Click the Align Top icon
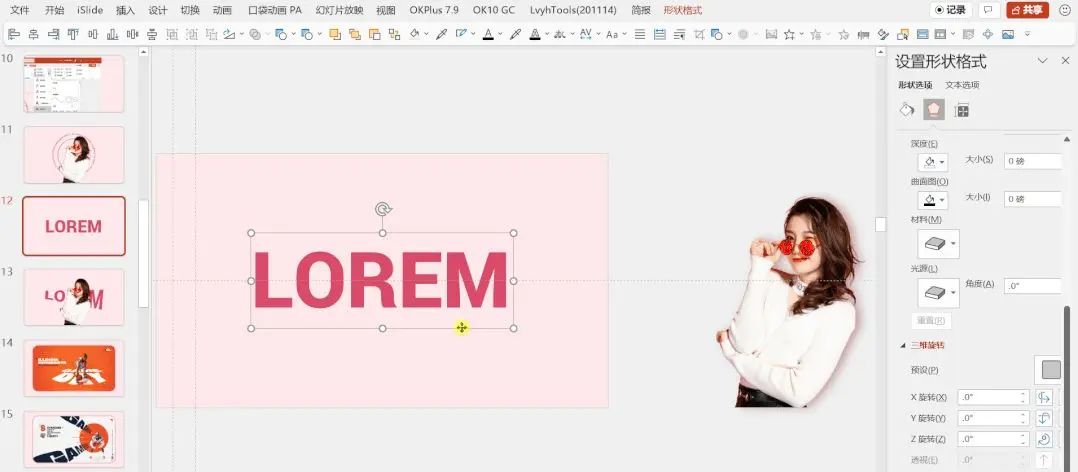The width and height of the screenshot is (1078, 472). (73, 34)
